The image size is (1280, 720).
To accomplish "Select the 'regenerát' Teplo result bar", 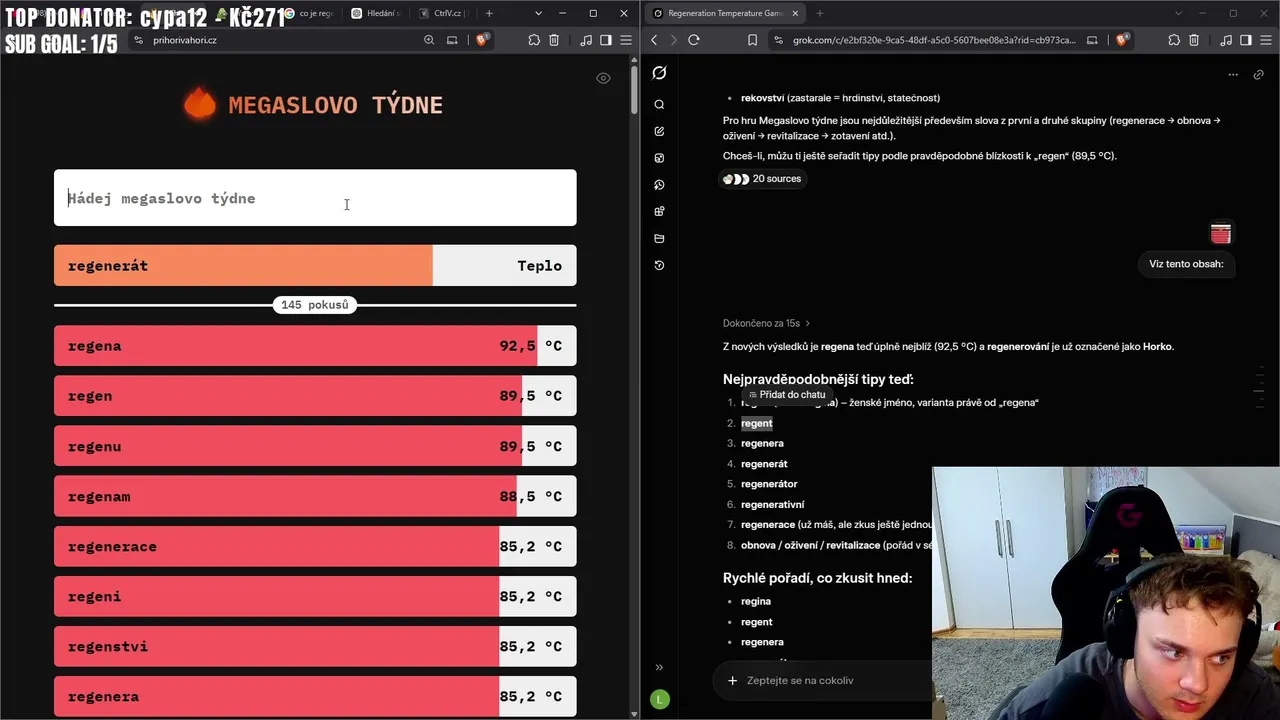I will tap(315, 266).
